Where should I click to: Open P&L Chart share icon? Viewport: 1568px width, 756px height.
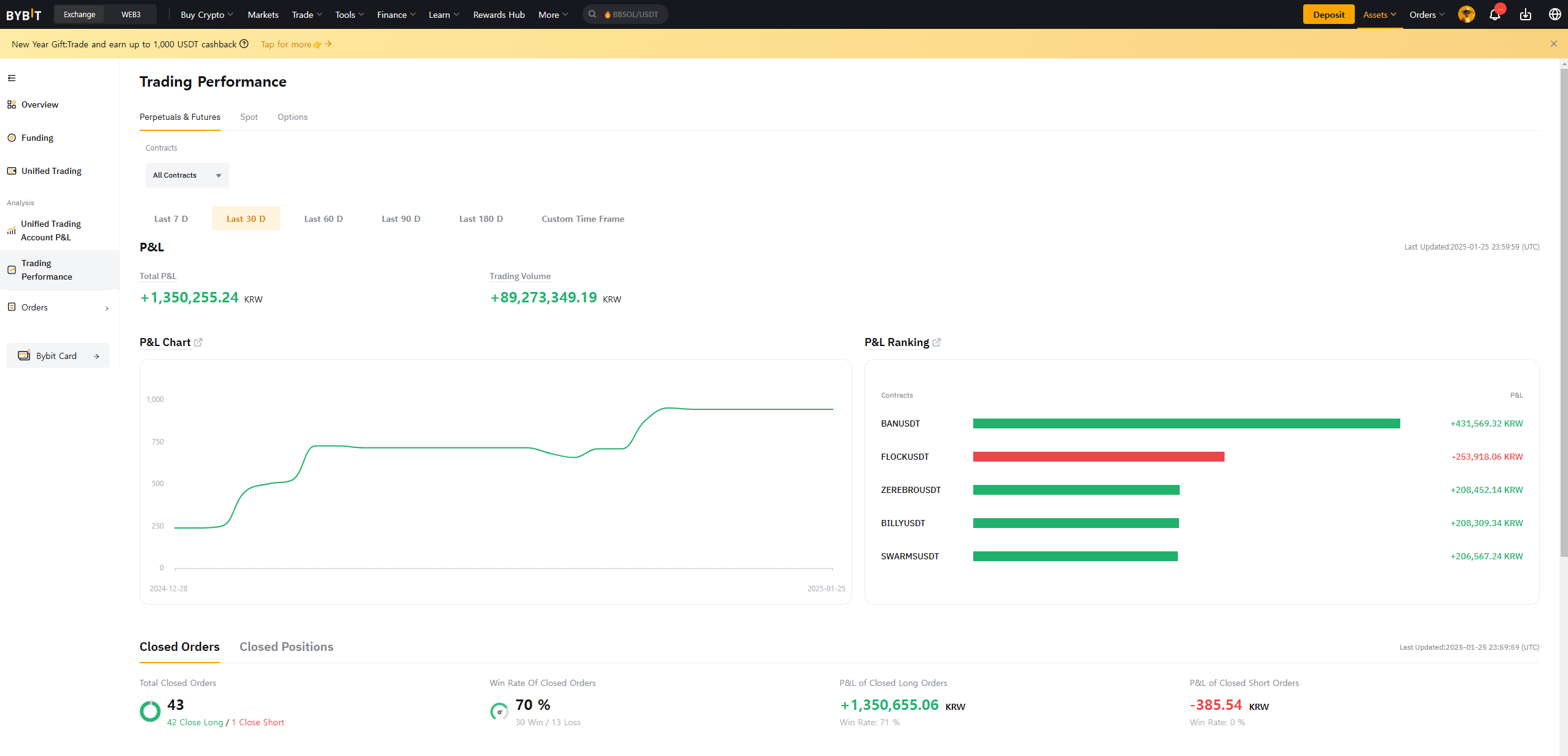198,342
